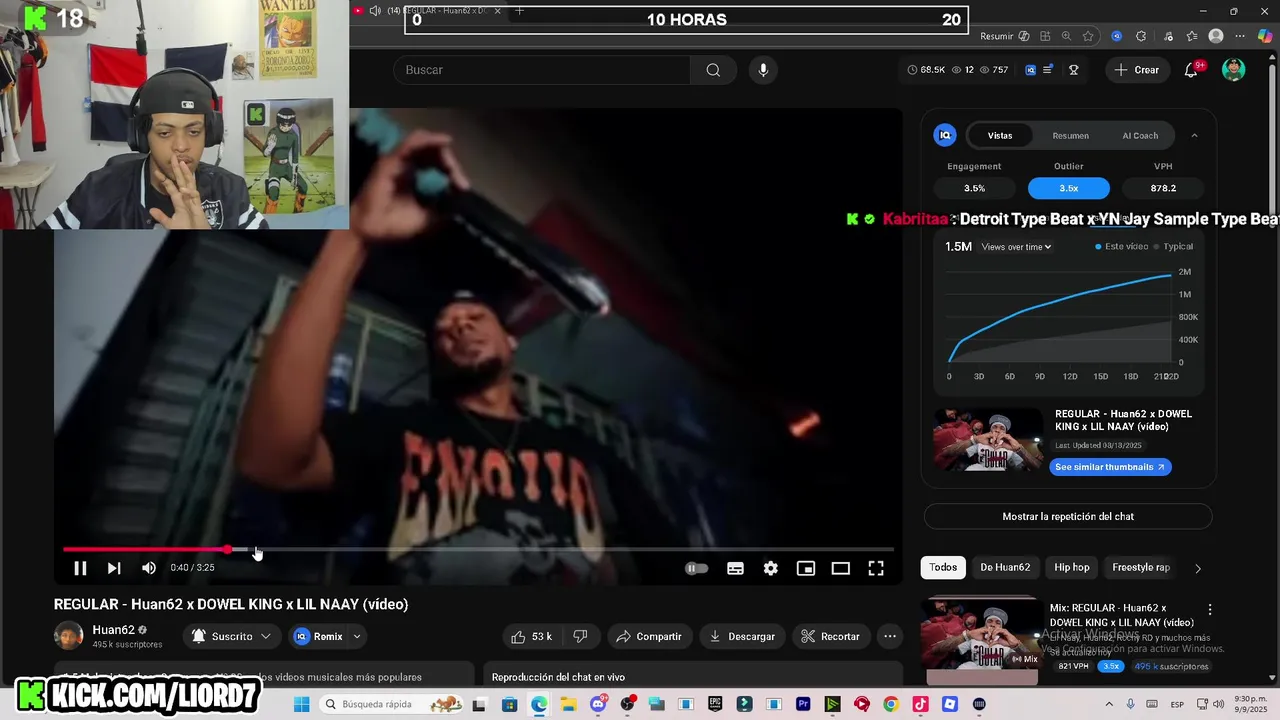Add this page to favorites star
Screen dimensions: 1280x720
point(1088,36)
